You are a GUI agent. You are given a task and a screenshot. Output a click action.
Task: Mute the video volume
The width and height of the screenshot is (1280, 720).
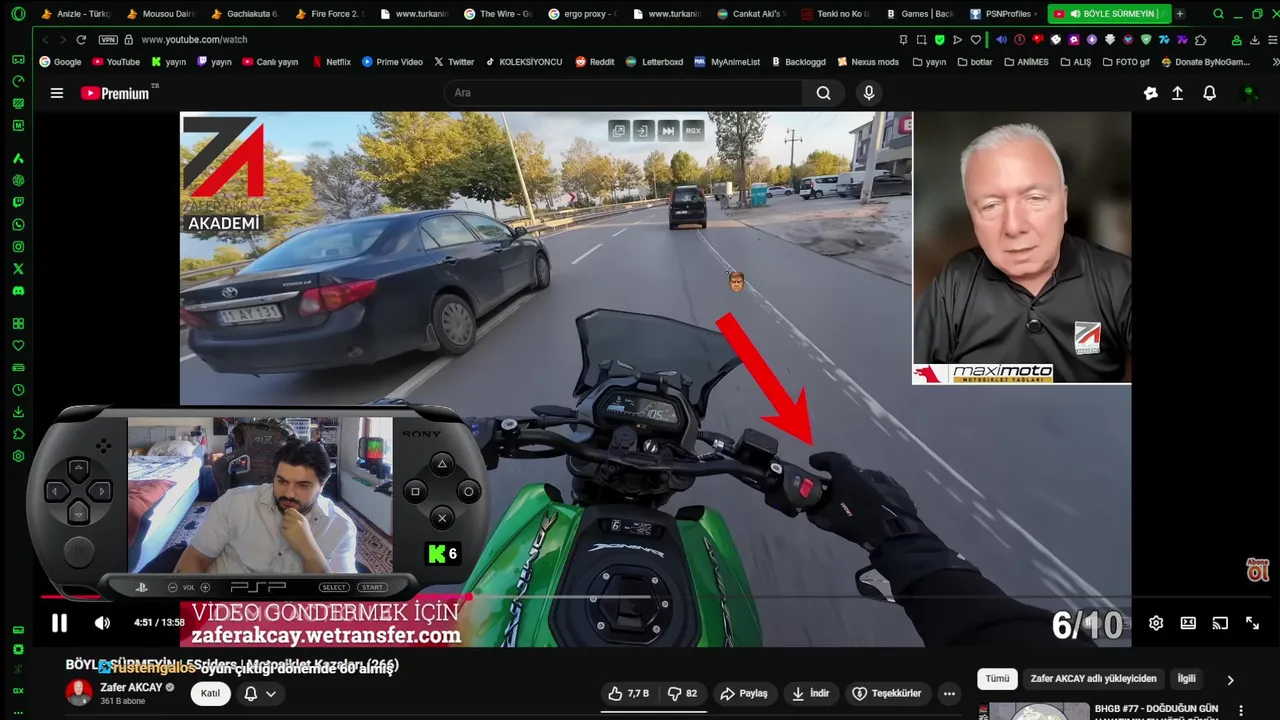pyautogui.click(x=102, y=623)
